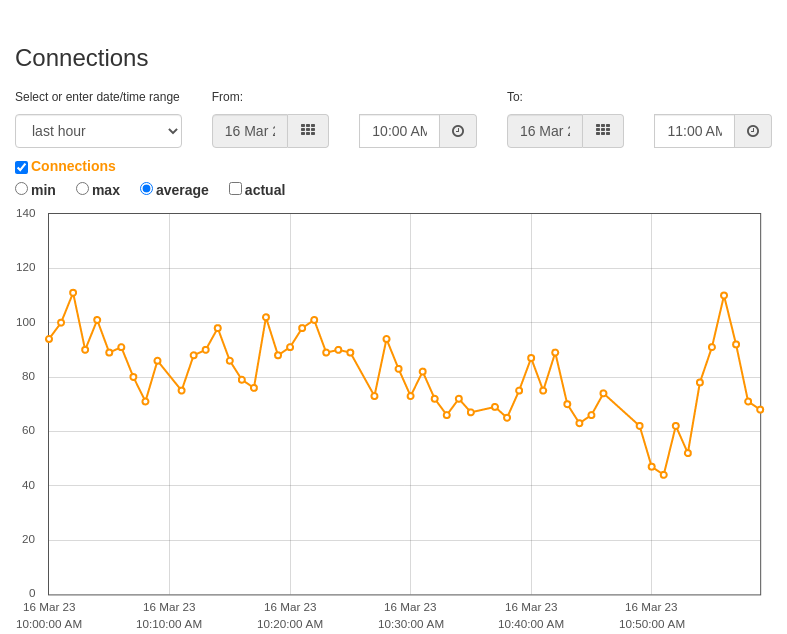The height and width of the screenshot is (634, 787).
Task: Select the min radio option
Action: pyautogui.click(x=22, y=189)
